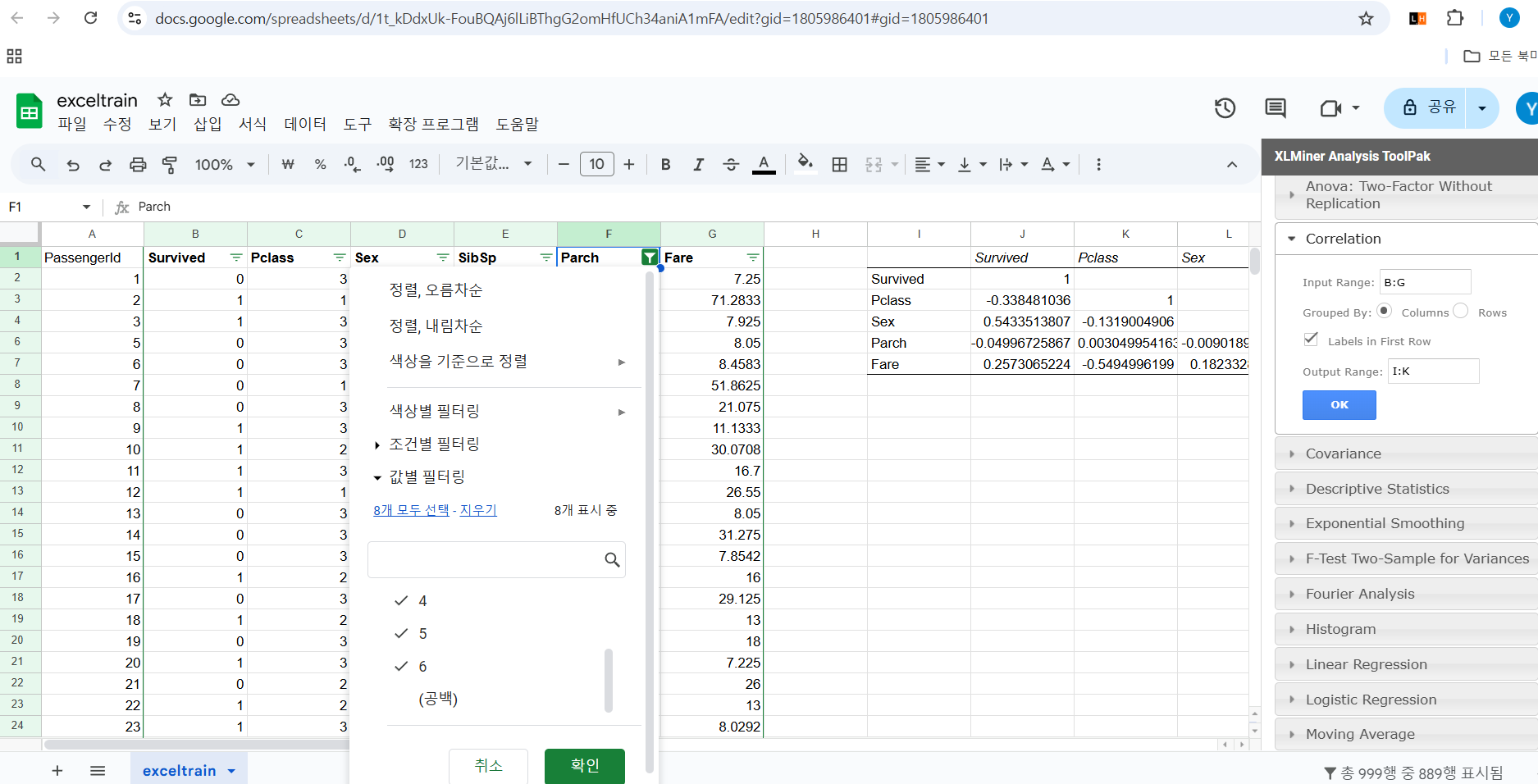Open comments panel icon
The width and height of the screenshot is (1538, 784).
coord(1276,108)
